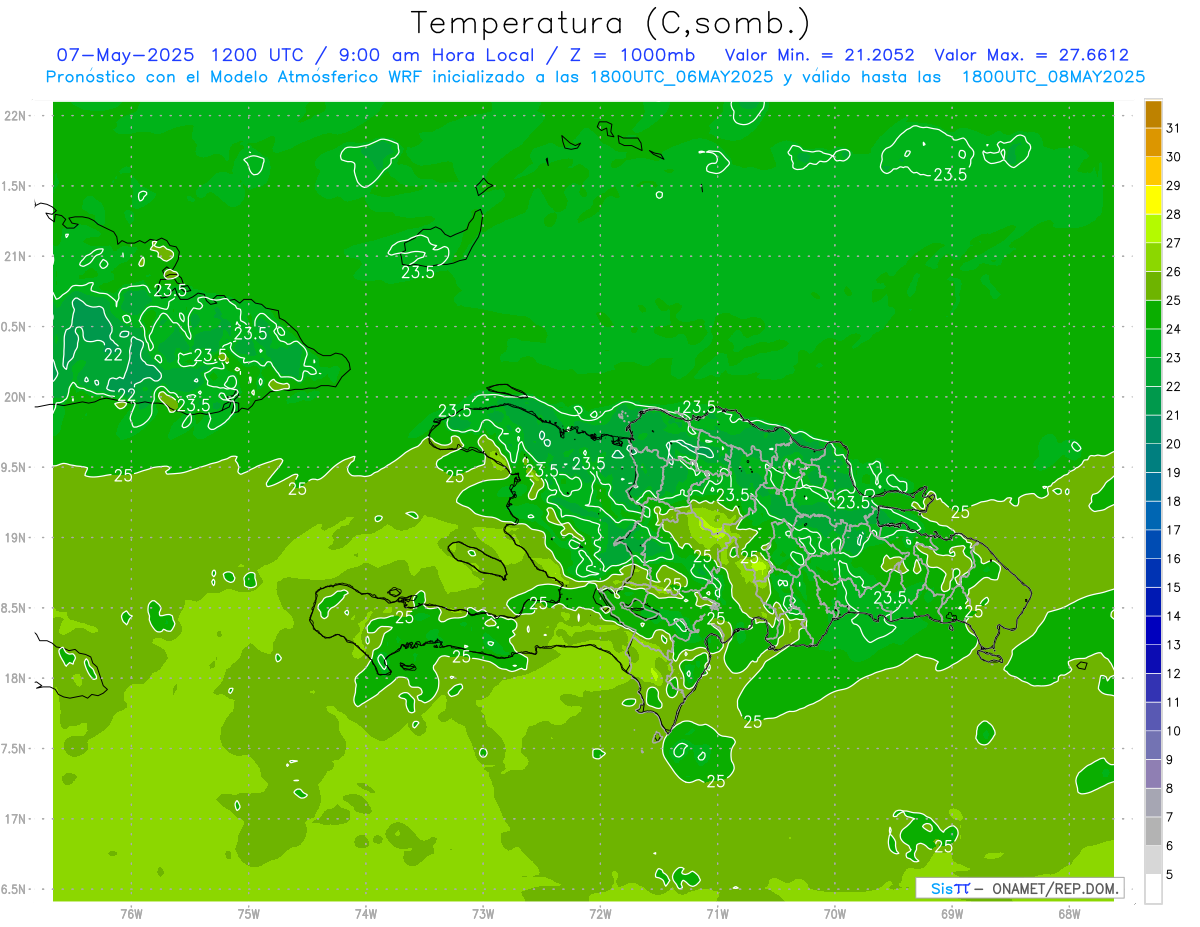The image size is (1200, 927).
Task: Click the 68W longitude axis label
Action: [1069, 913]
